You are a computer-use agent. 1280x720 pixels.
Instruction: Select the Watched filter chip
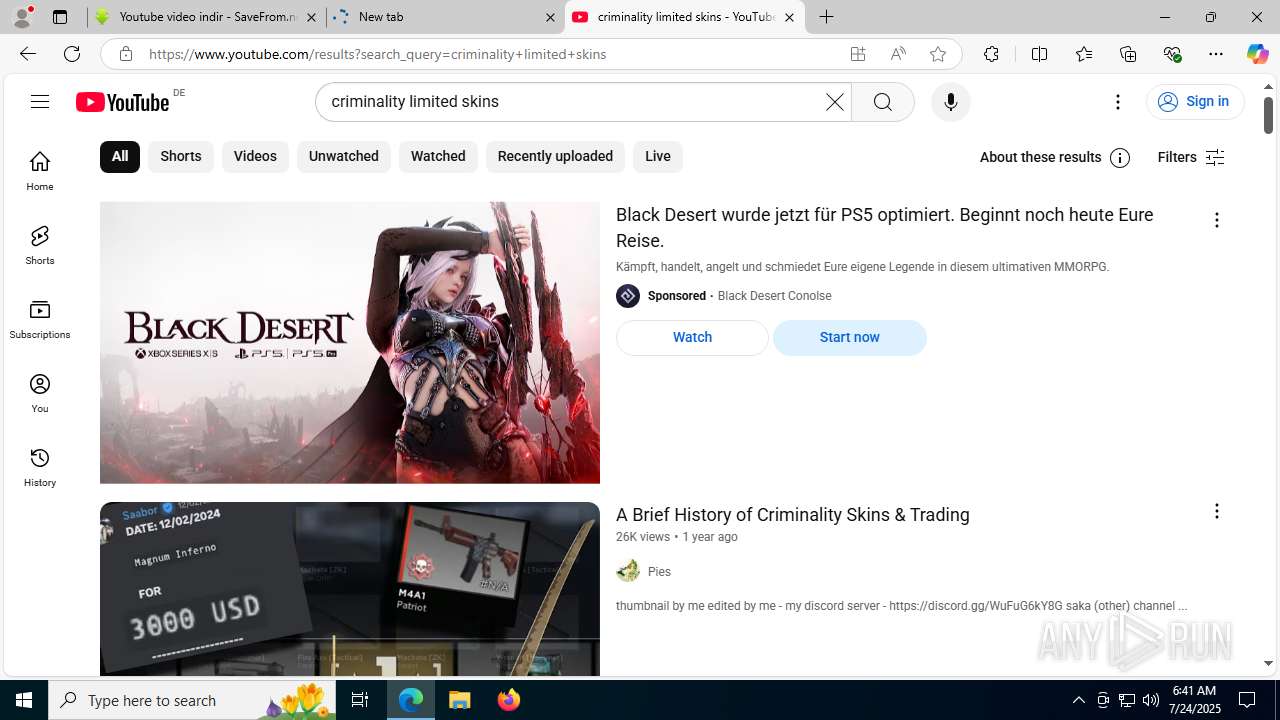(x=438, y=157)
